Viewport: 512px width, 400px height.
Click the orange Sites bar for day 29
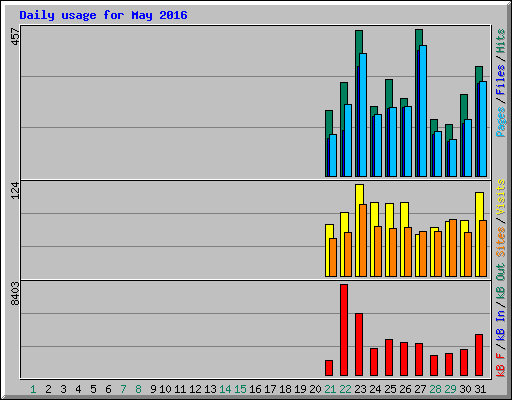click(x=453, y=248)
